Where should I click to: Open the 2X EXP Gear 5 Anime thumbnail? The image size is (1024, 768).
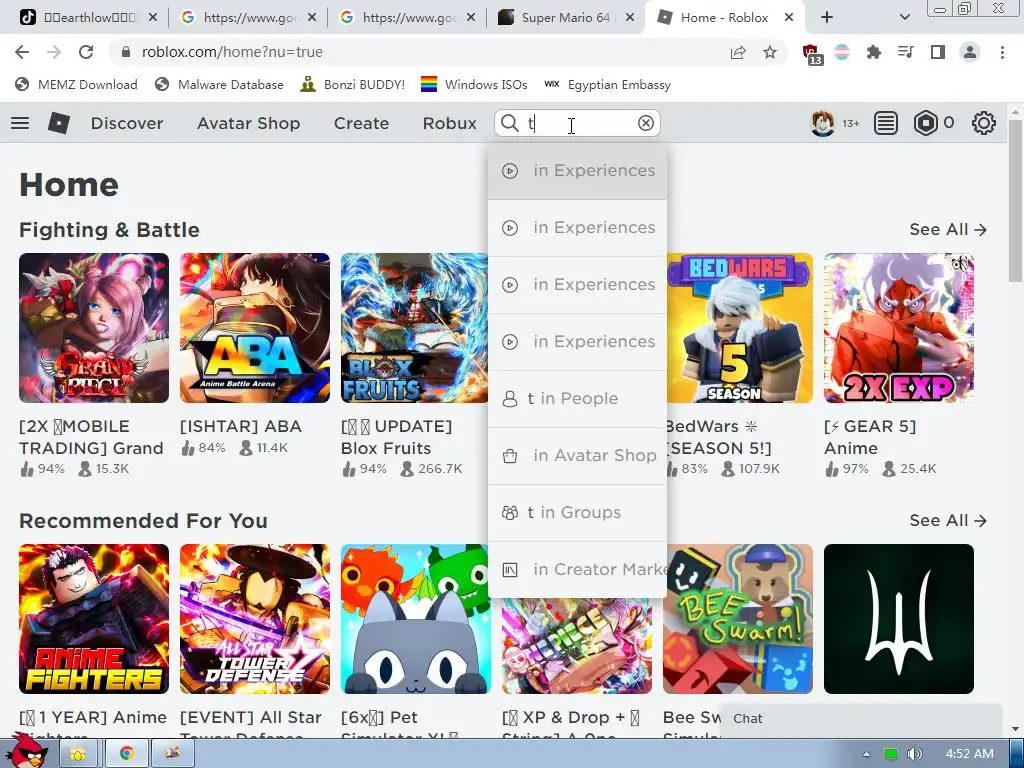coord(899,328)
